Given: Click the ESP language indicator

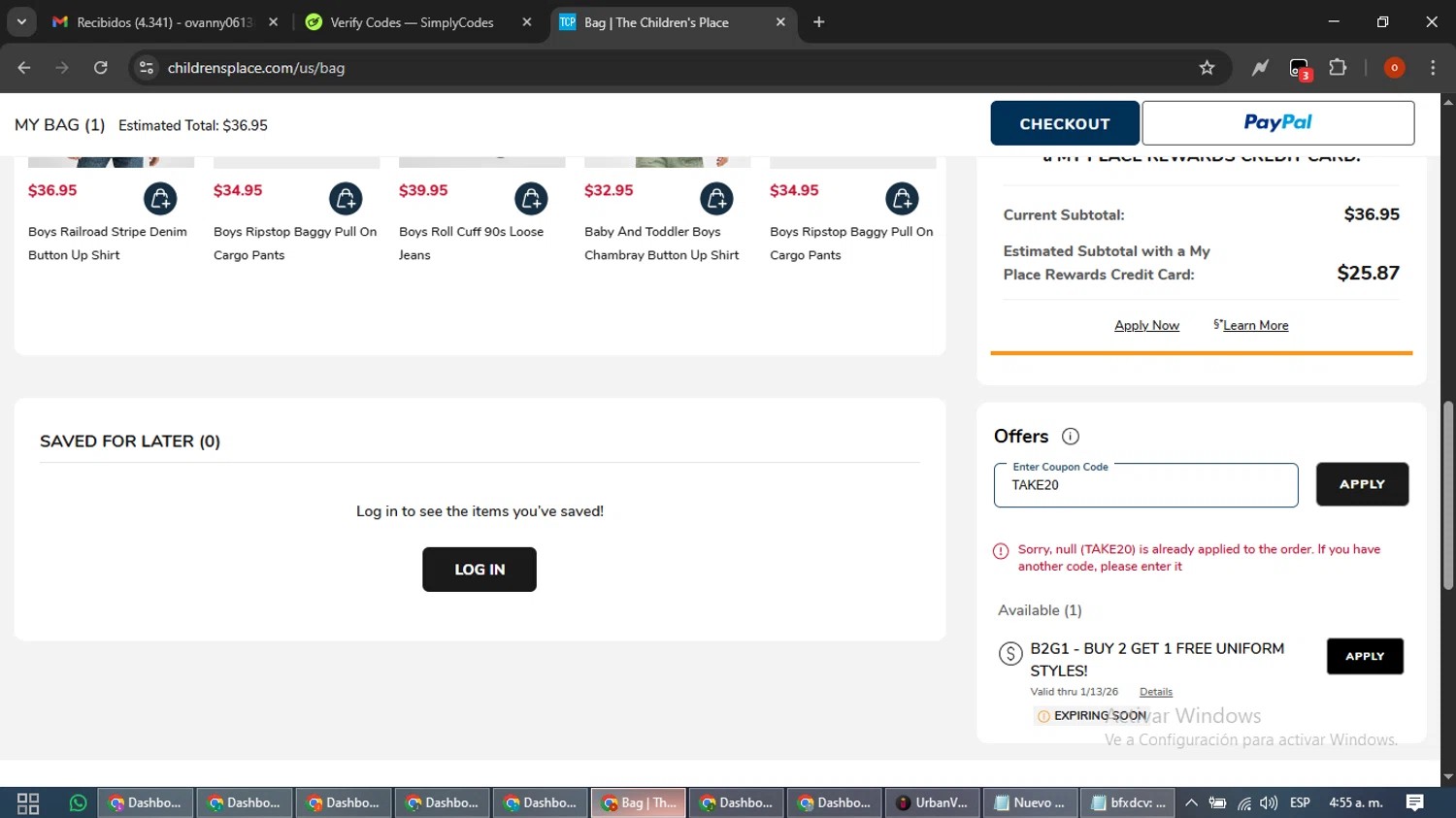Looking at the screenshot, I should click(x=1300, y=803).
